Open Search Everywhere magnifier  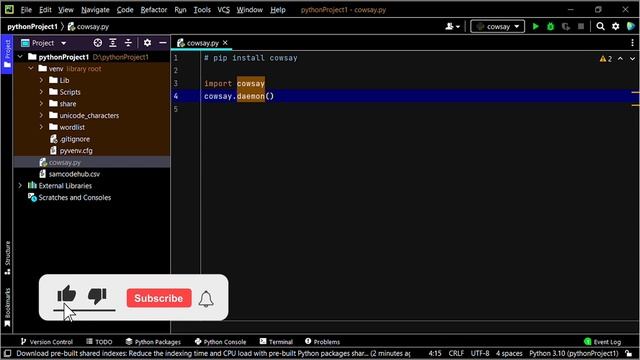pyautogui.click(x=600, y=27)
